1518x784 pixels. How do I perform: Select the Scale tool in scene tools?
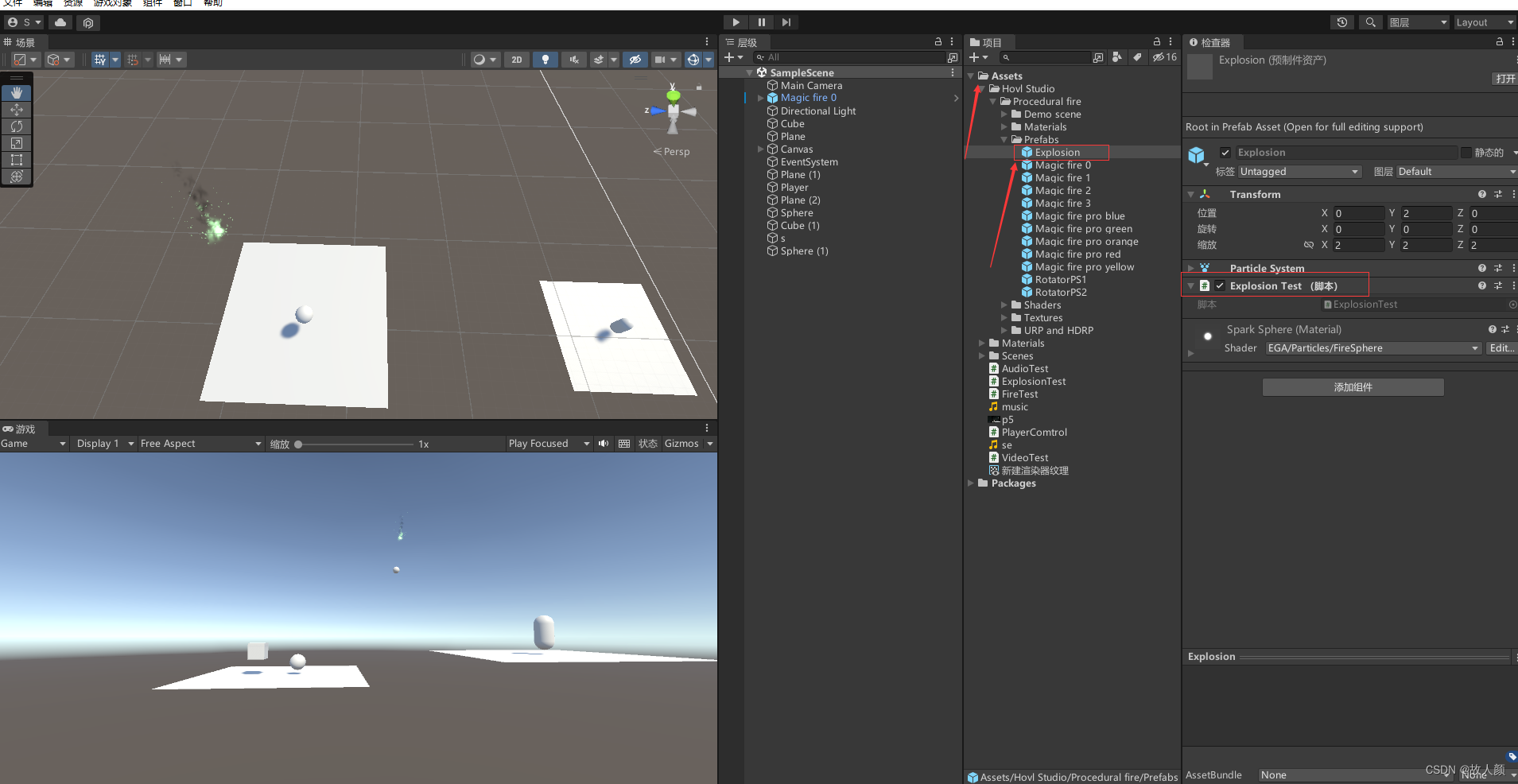tap(16, 143)
